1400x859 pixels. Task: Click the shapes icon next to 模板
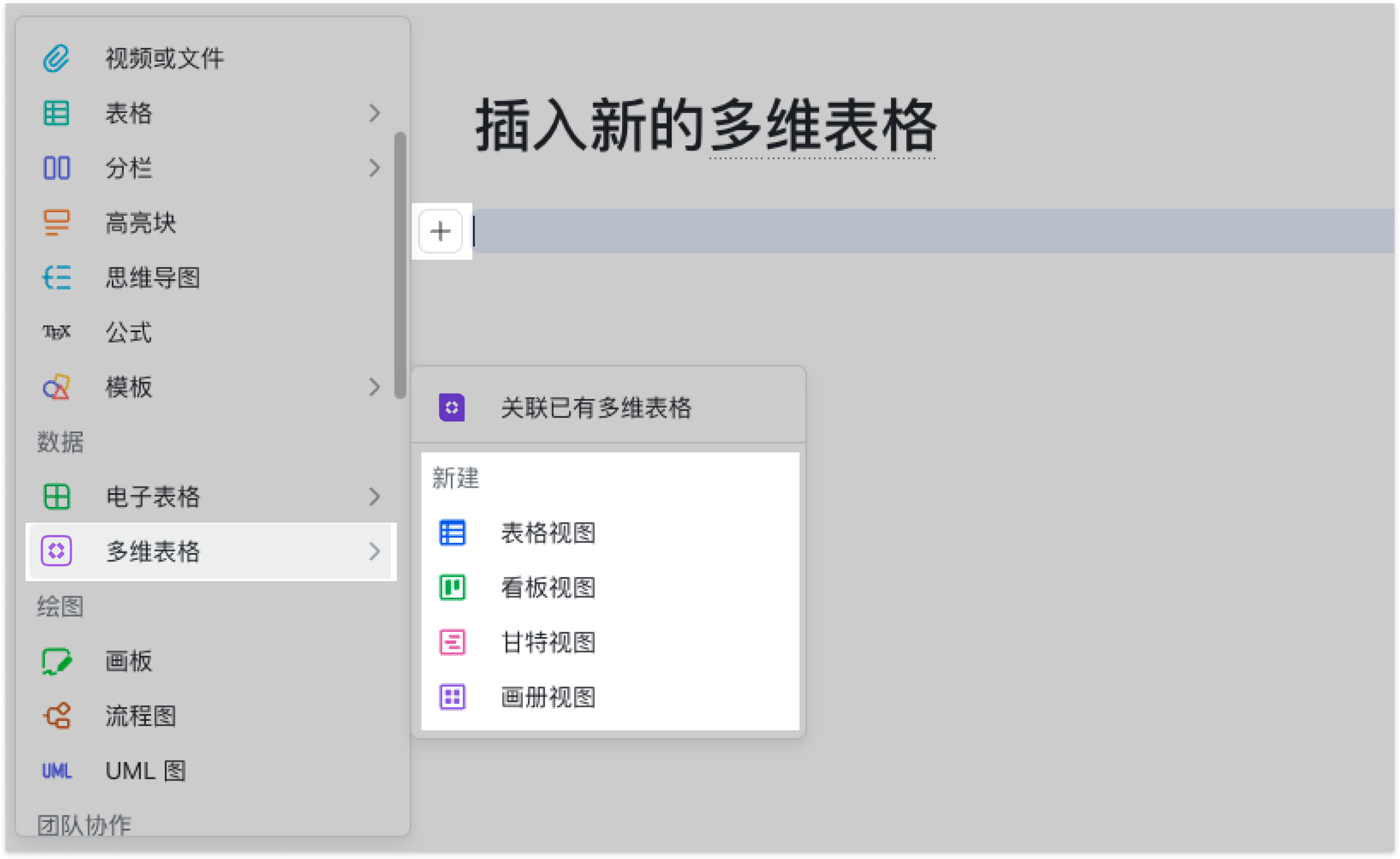pyautogui.click(x=56, y=388)
